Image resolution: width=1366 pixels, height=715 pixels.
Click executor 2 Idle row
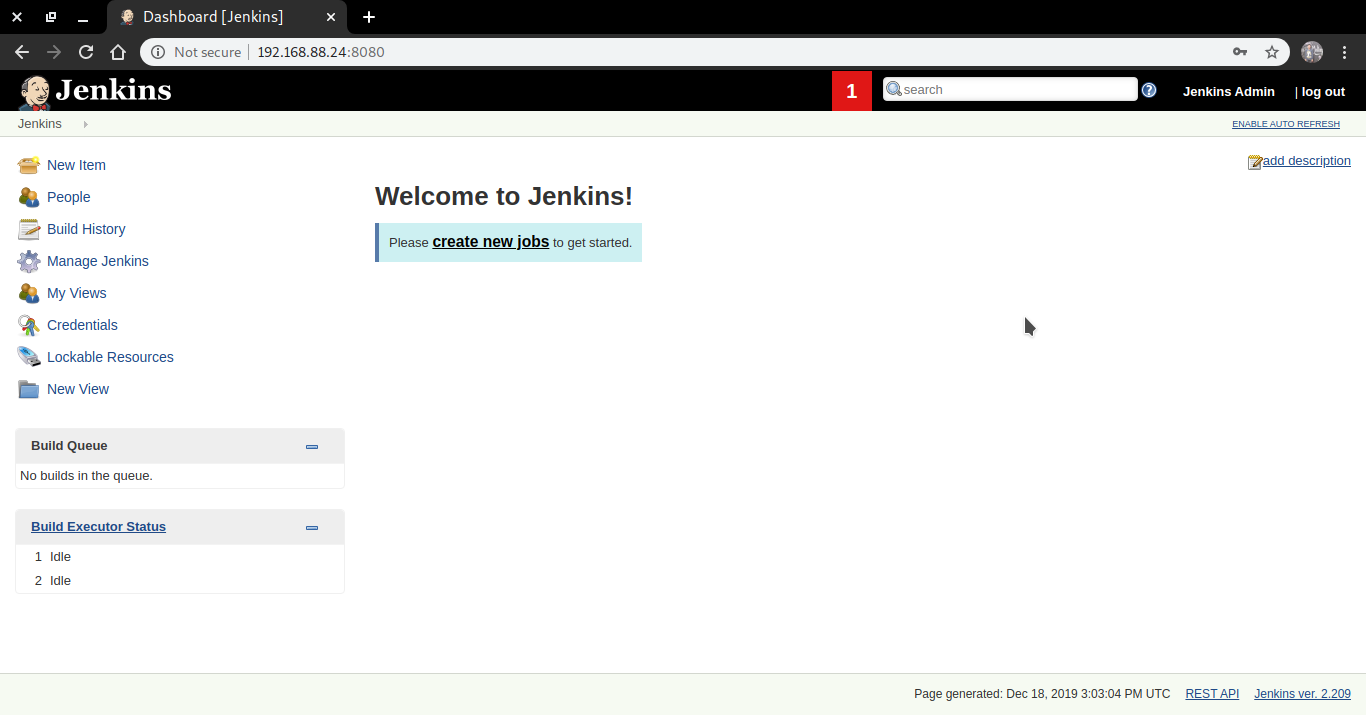(x=180, y=581)
